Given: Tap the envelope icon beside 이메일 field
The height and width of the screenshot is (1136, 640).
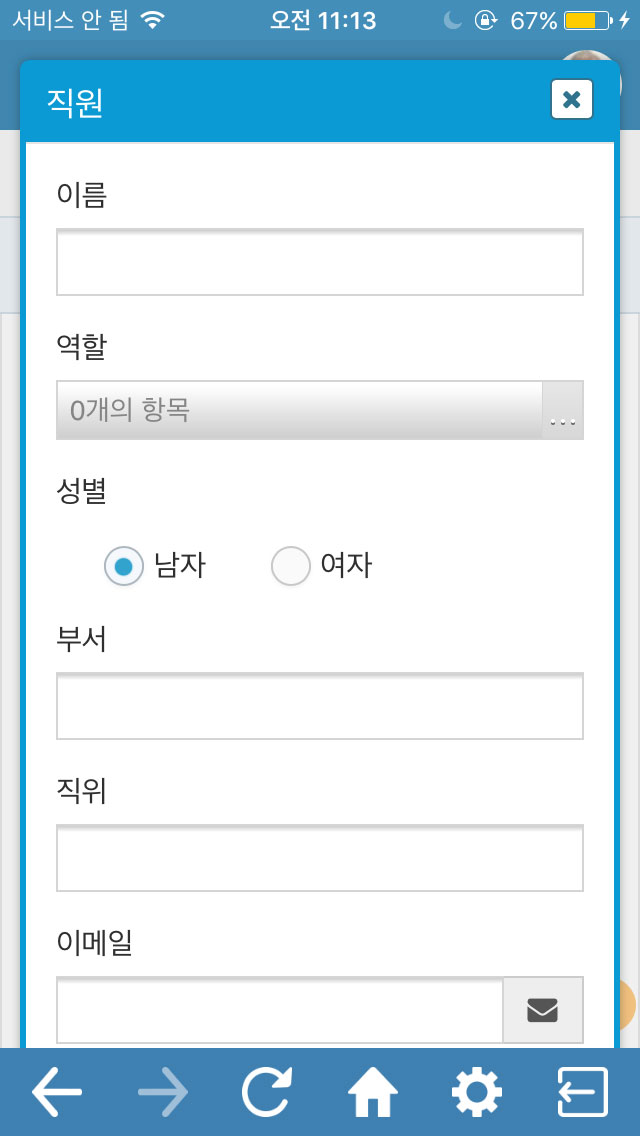Looking at the screenshot, I should [543, 1009].
